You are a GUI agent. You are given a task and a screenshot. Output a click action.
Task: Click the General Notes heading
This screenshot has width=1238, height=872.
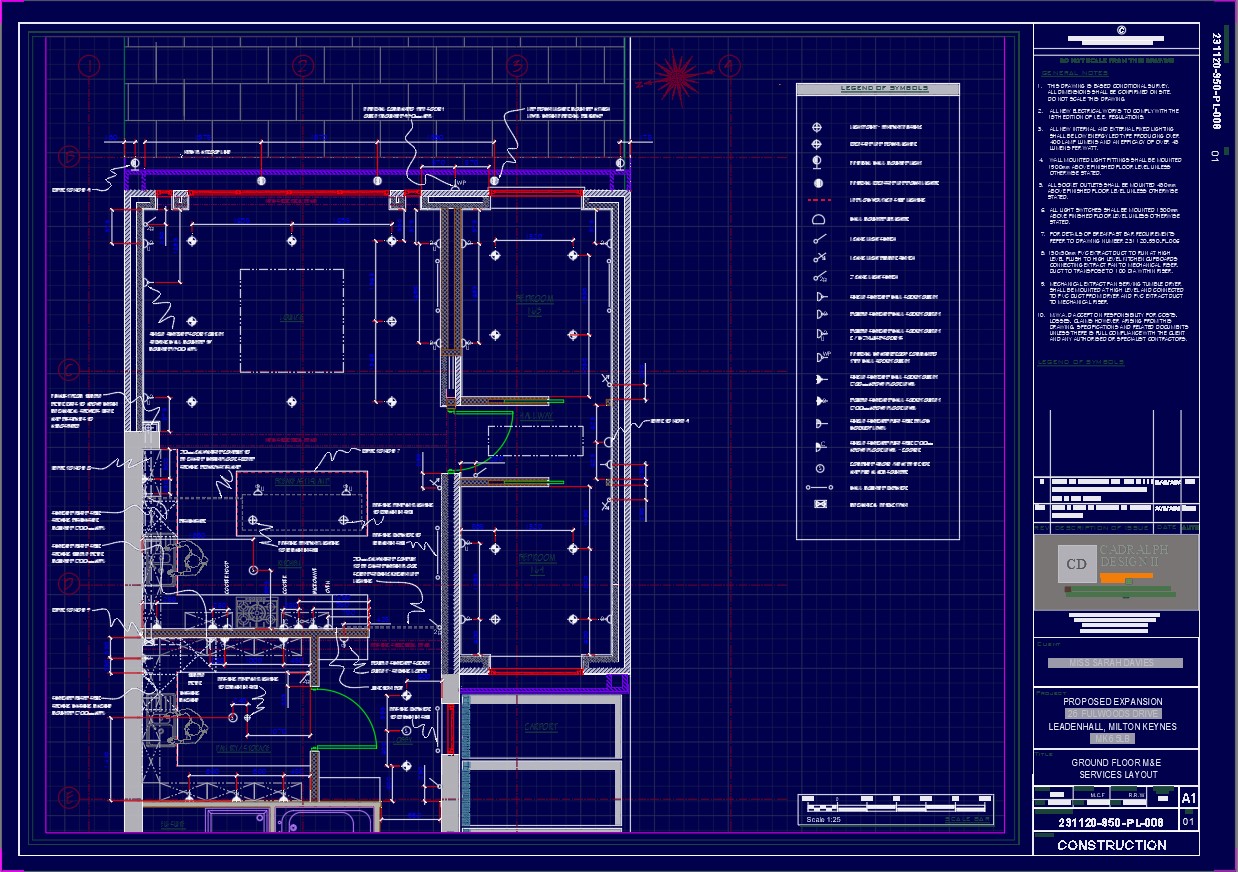pyautogui.click(x=1074, y=74)
